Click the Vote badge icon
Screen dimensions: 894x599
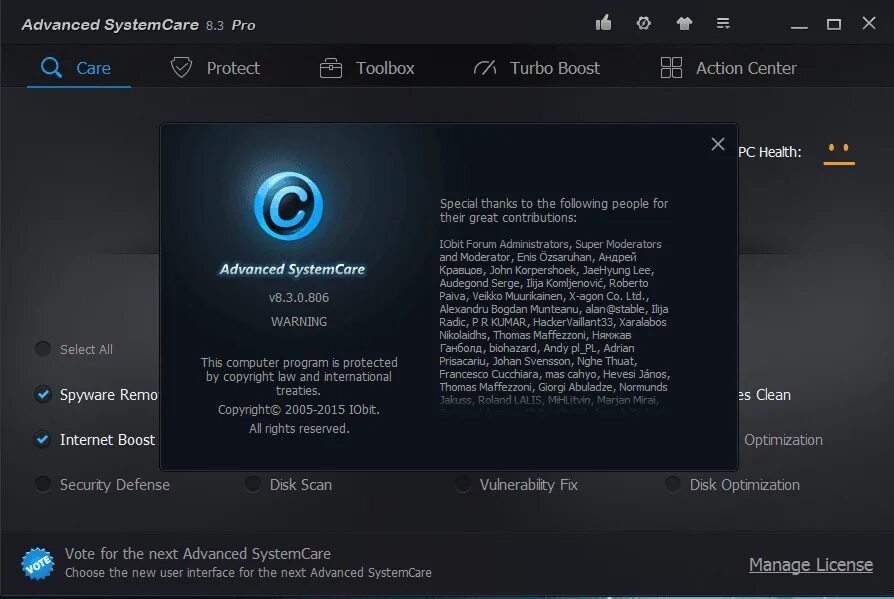pos(38,563)
